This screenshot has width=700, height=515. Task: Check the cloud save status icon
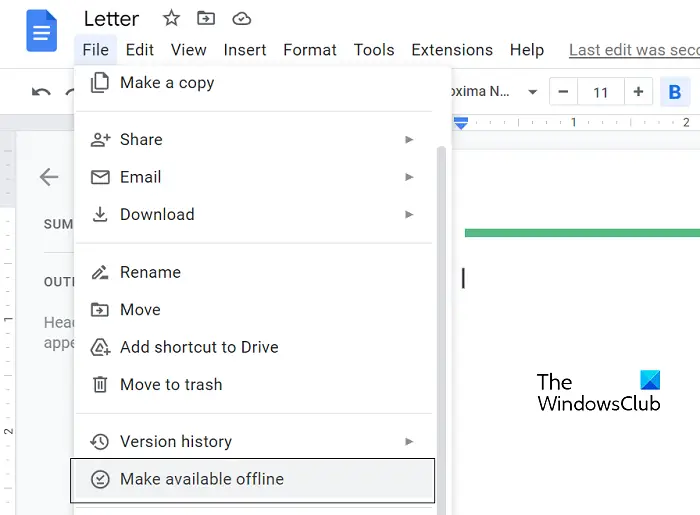(x=242, y=19)
